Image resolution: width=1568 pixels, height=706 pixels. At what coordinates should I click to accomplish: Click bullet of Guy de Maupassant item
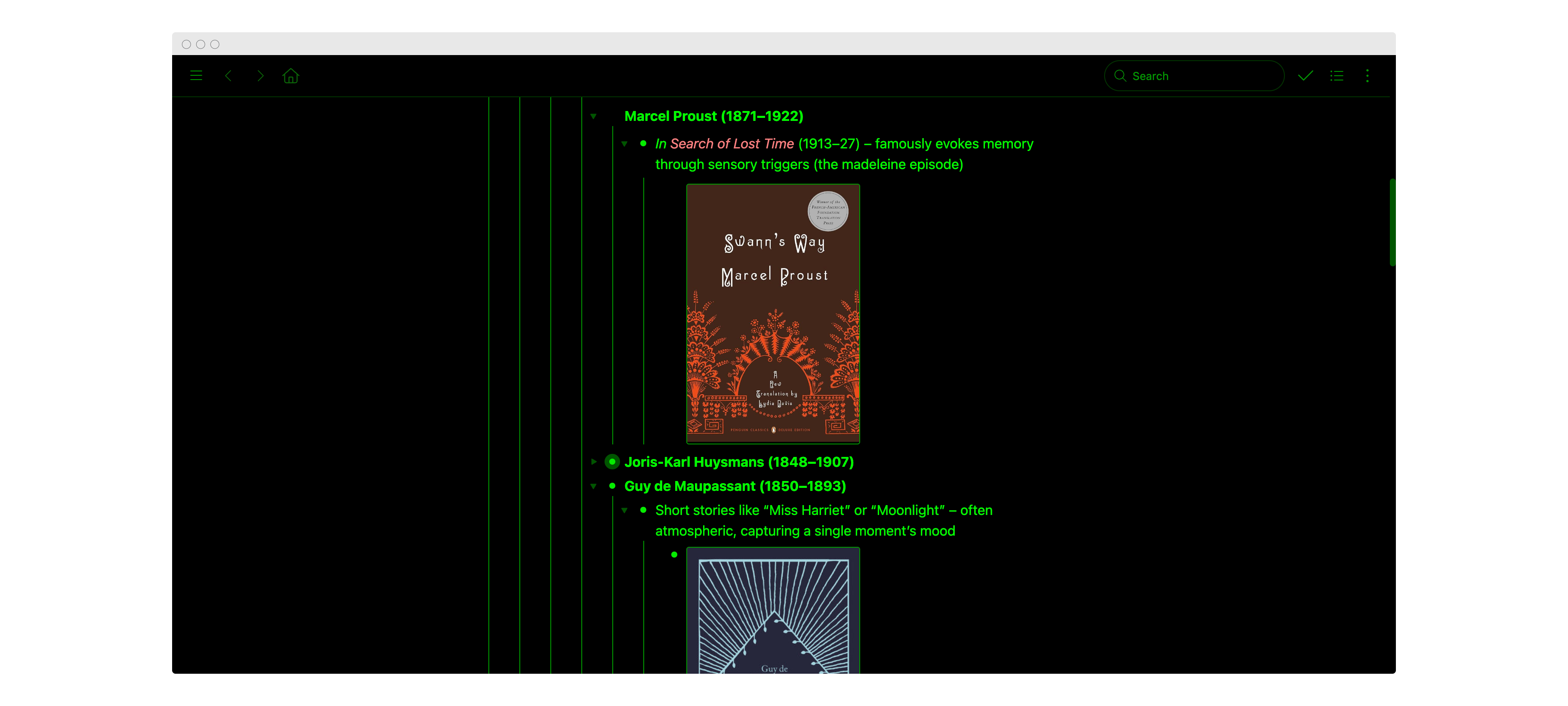tap(612, 486)
